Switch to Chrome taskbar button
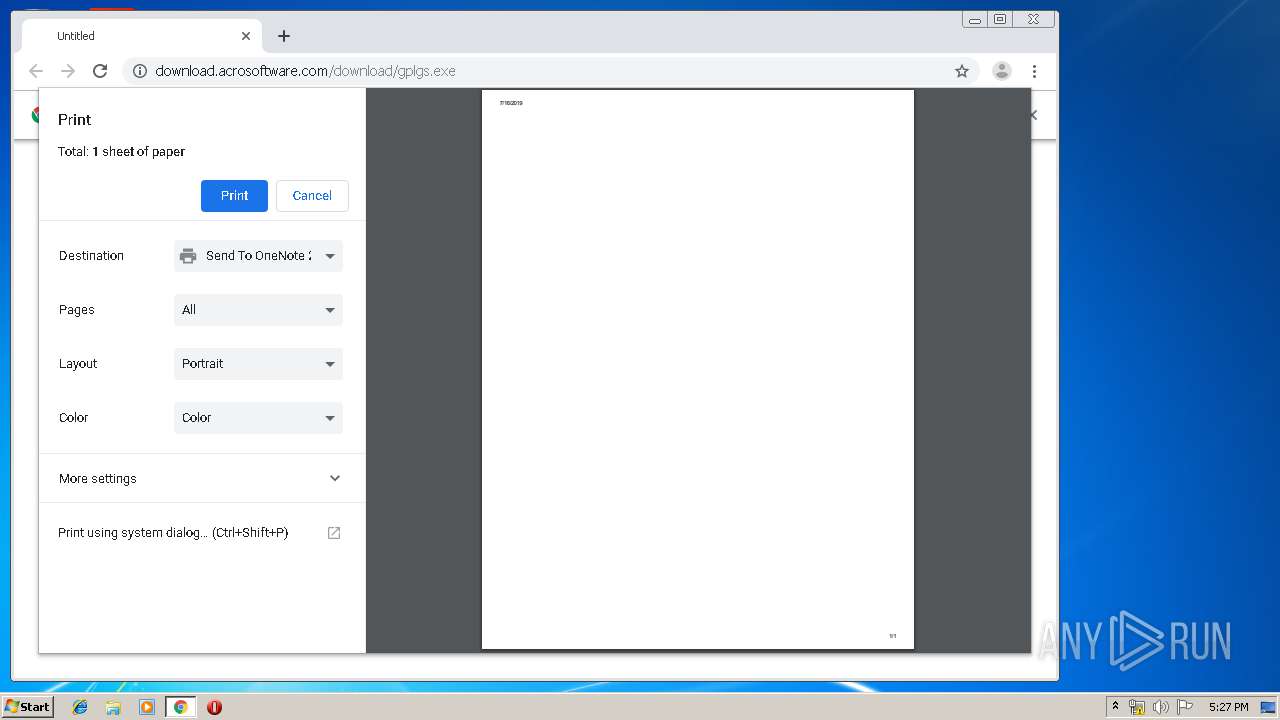This screenshot has height=720, width=1280. 181,707
